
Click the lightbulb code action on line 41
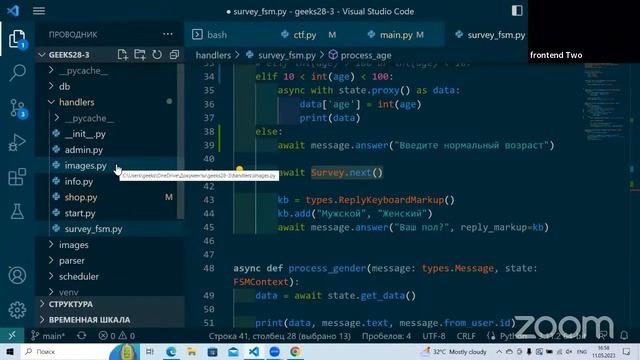tap(240, 169)
